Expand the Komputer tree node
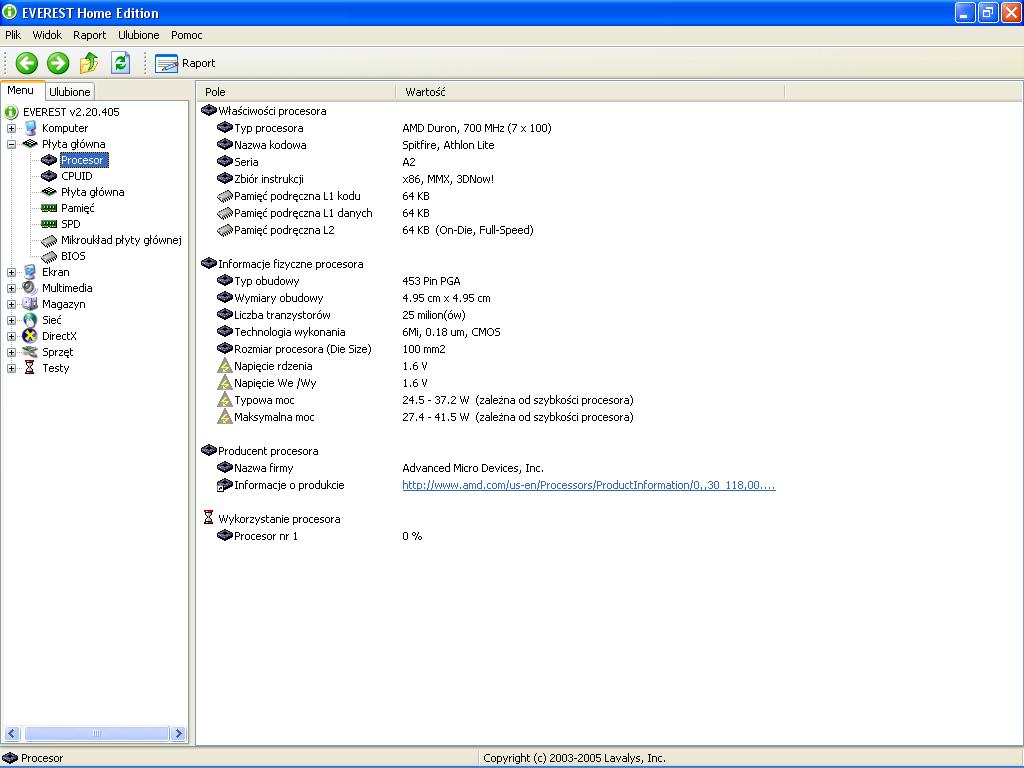1024x768 pixels. [11, 128]
